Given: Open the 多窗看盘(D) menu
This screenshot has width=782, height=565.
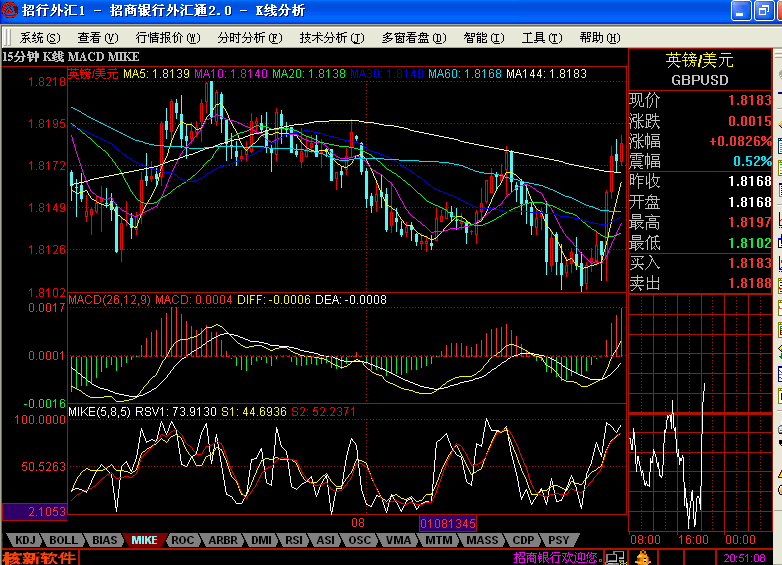Looking at the screenshot, I should (x=414, y=38).
